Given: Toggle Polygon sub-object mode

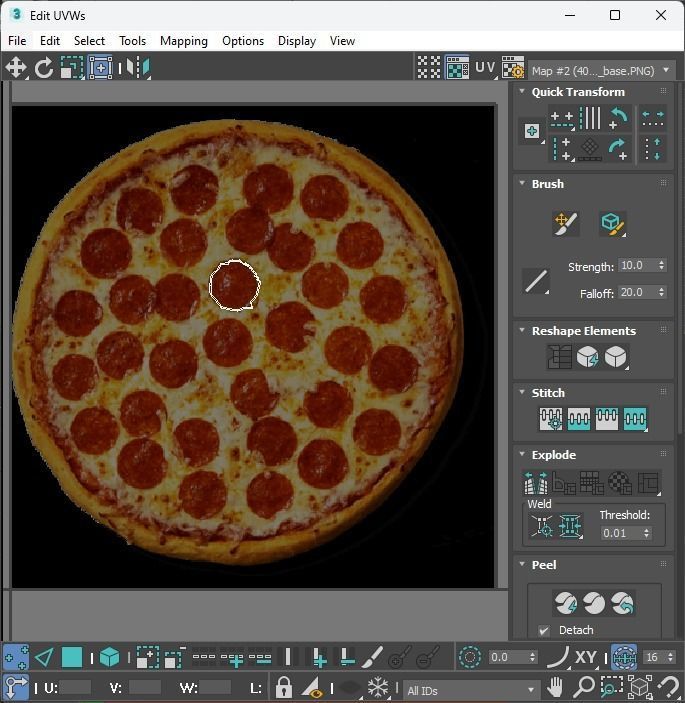Looking at the screenshot, I should point(72,658).
